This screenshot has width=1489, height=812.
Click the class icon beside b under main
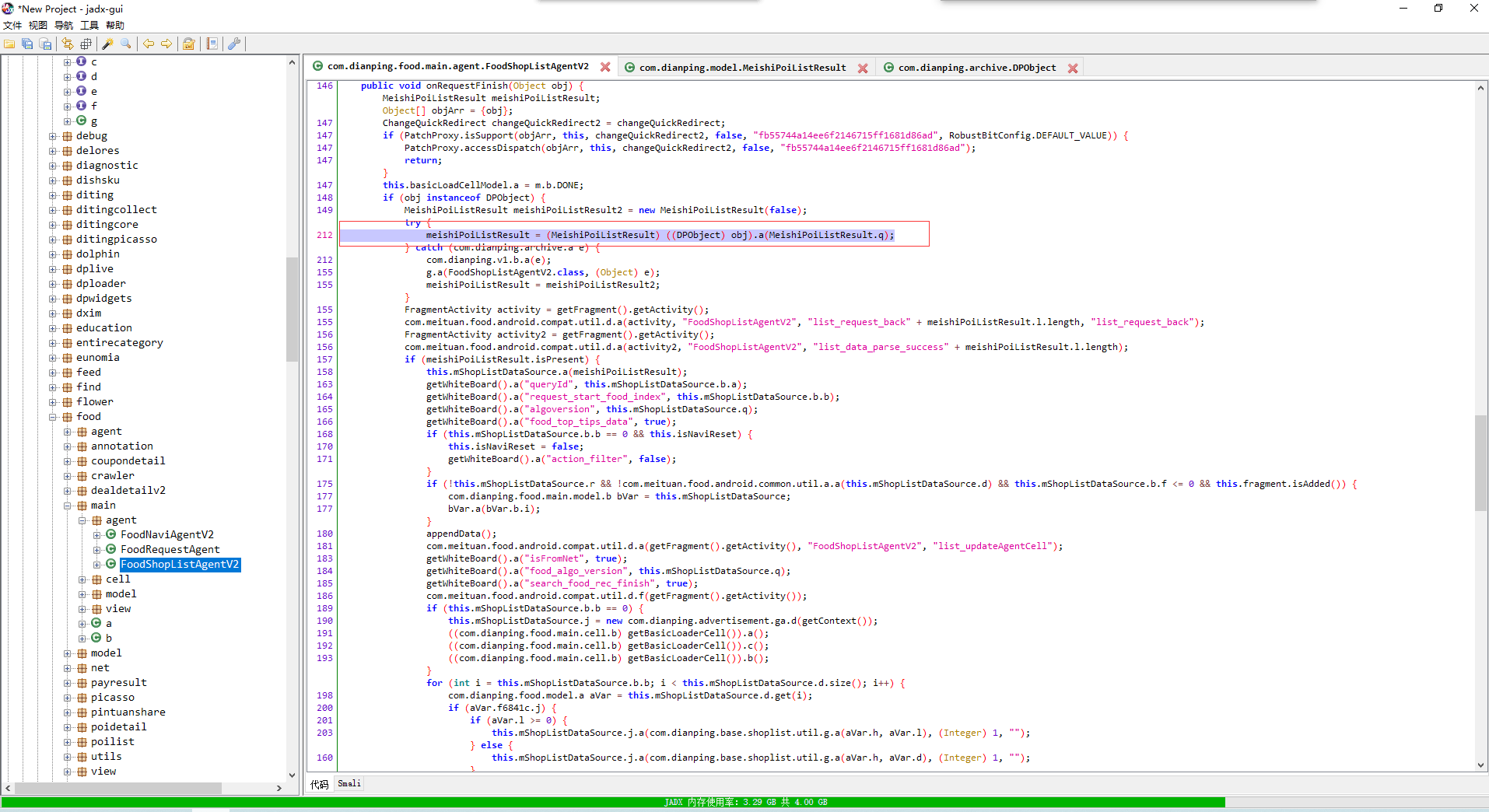point(96,638)
